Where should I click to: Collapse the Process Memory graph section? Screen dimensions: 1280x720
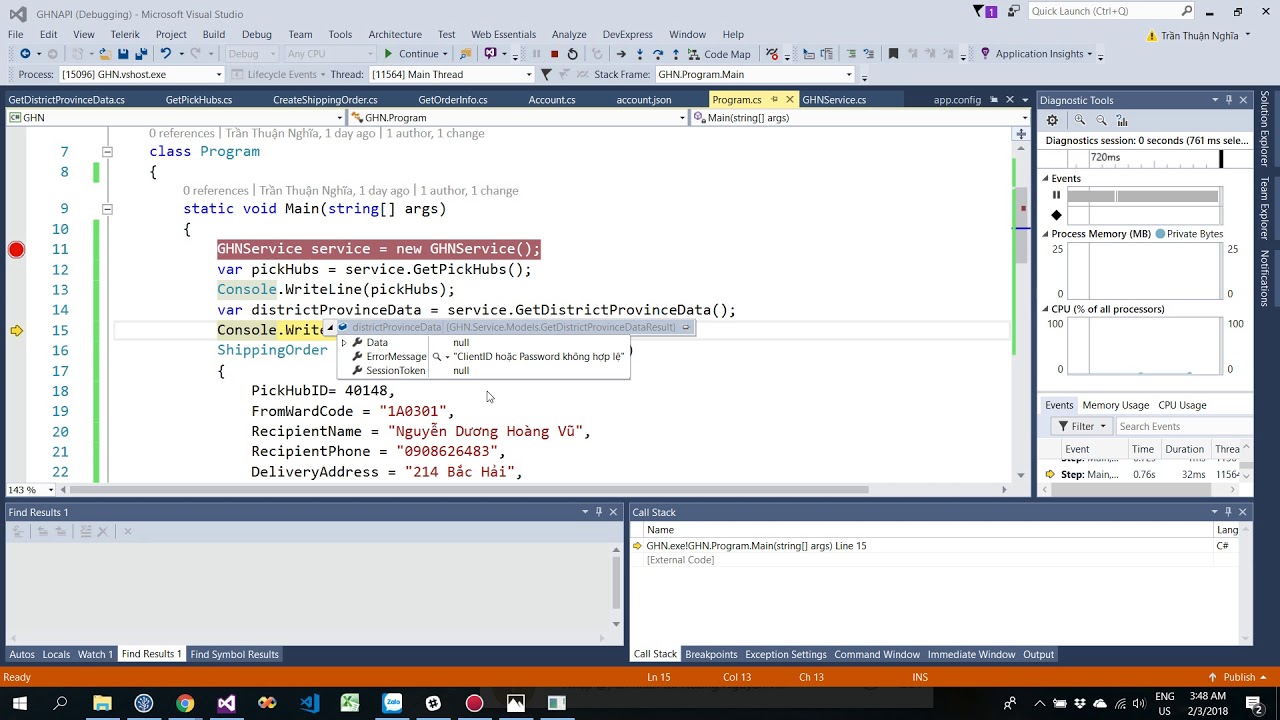(x=1046, y=234)
